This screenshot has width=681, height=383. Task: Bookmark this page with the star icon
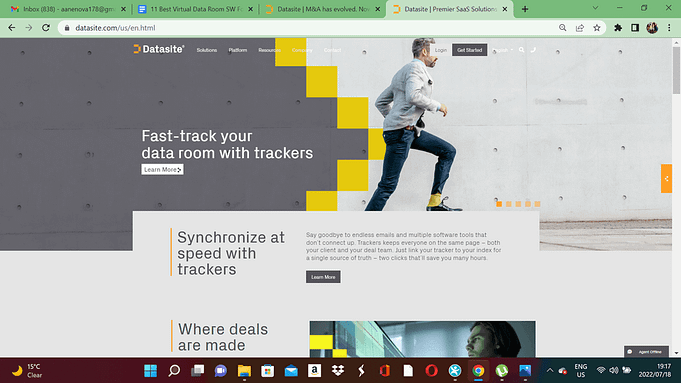(x=597, y=28)
